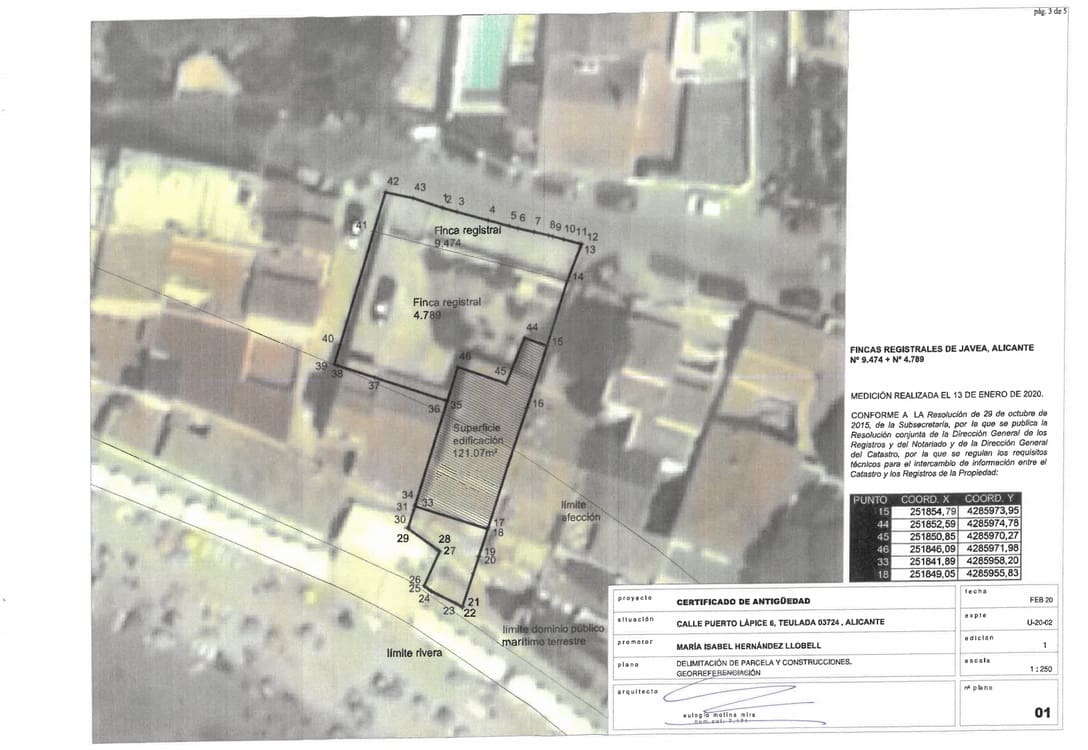
Task: Click the "límite rivera" label
Action: [x=415, y=653]
